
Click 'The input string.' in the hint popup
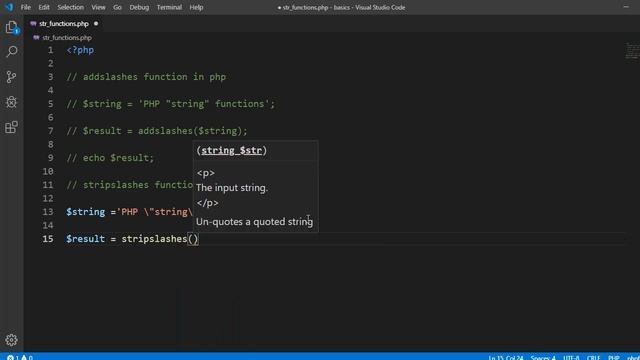(x=232, y=188)
